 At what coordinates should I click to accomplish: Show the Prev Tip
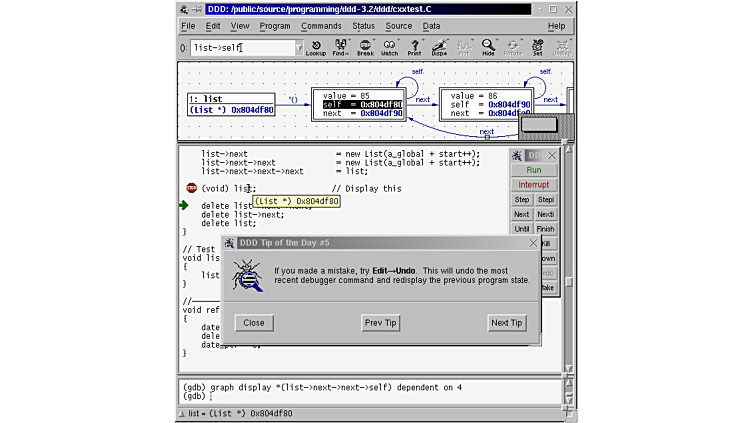coord(380,323)
